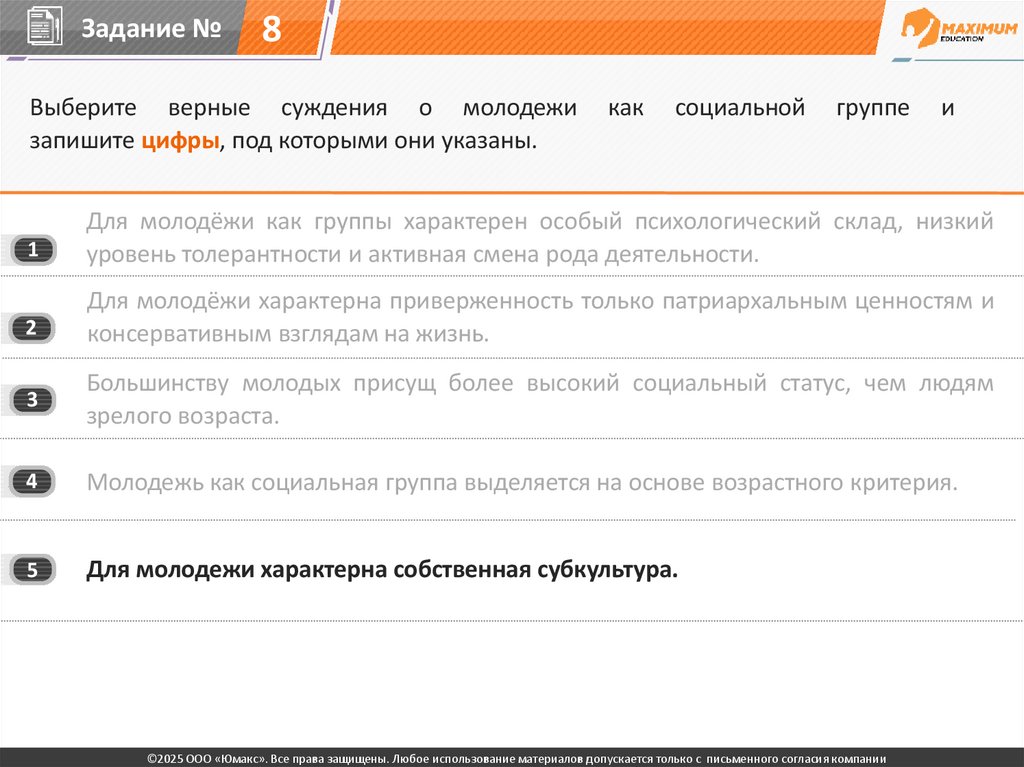The height and width of the screenshot is (767, 1024).
Task: Select statement about низкий уровень толерантности
Action: pyautogui.click(x=539, y=238)
